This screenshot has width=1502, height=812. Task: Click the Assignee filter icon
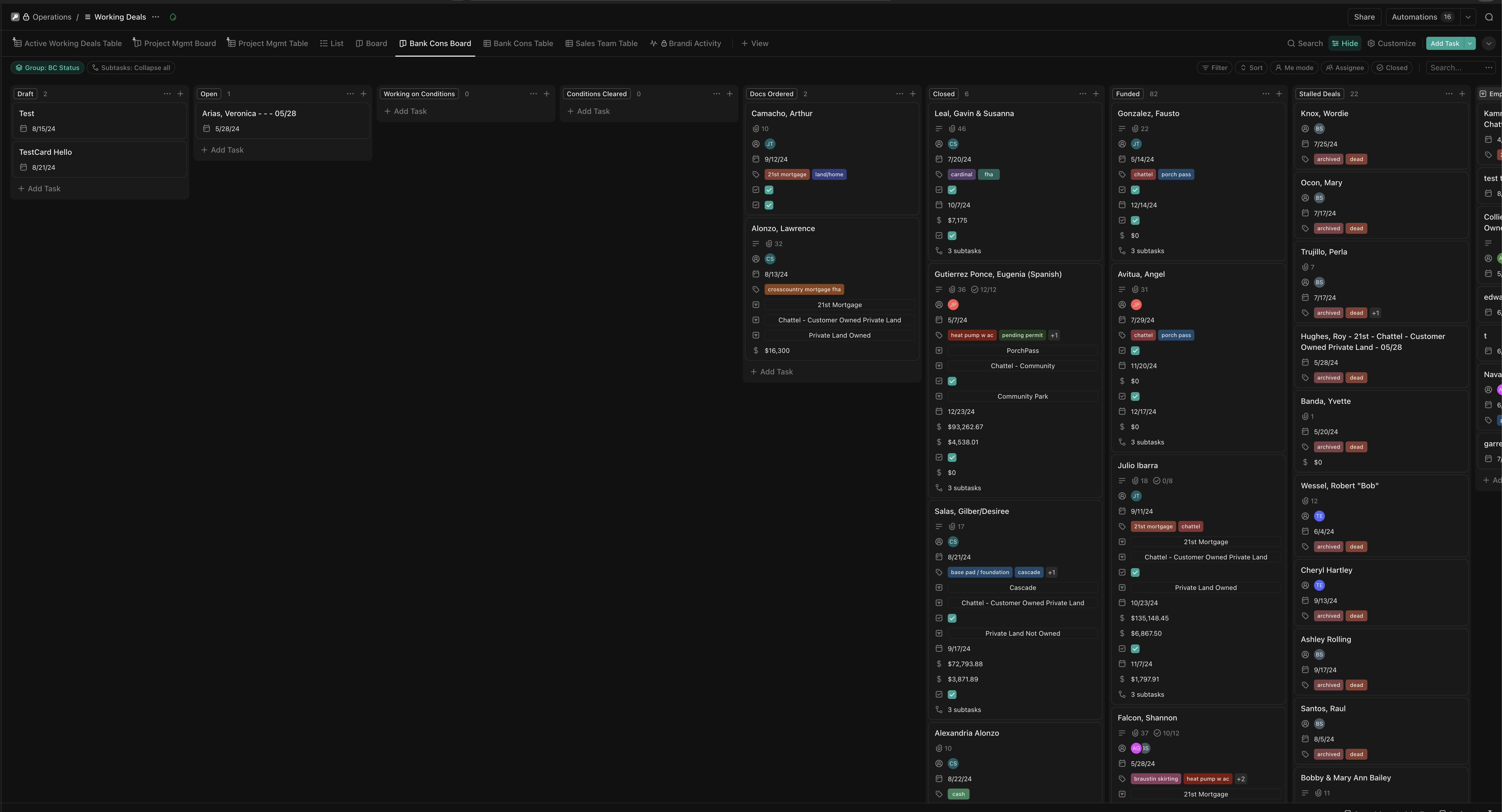(1344, 68)
